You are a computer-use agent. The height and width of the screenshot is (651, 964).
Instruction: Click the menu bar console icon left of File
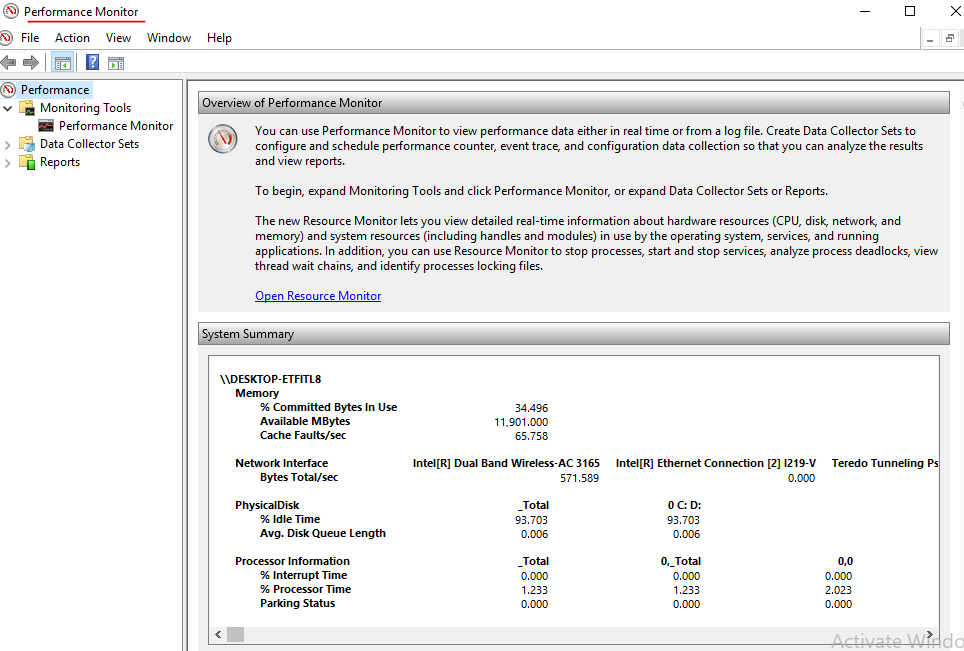[x=6, y=38]
